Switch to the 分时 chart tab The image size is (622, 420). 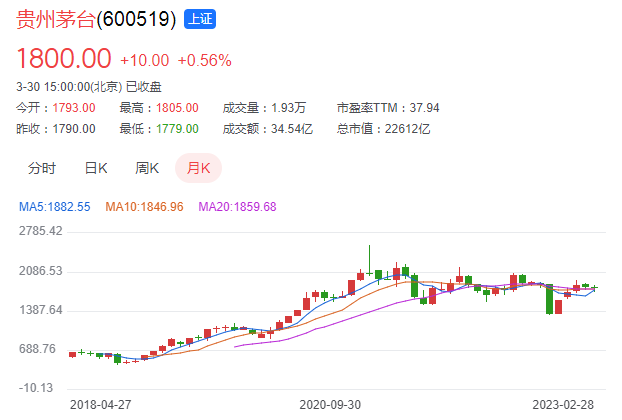point(42,168)
